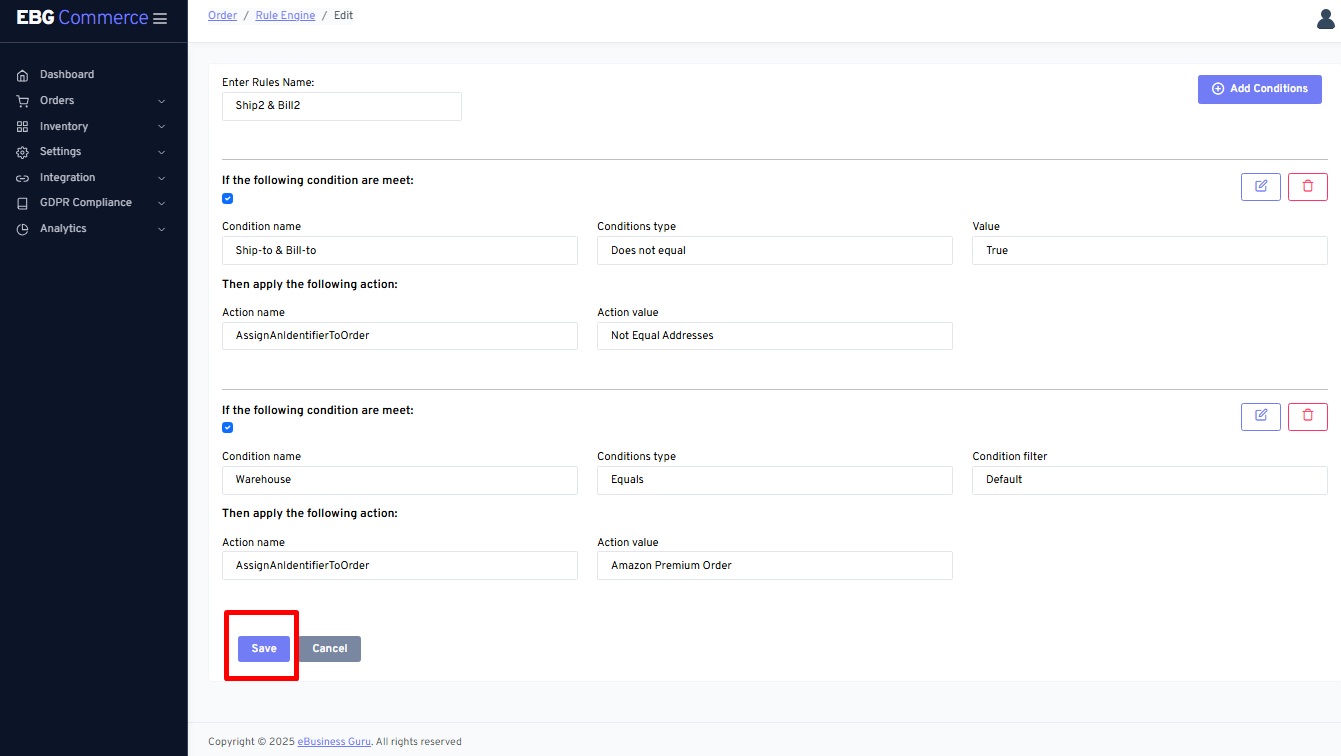The height and width of the screenshot is (756, 1341).
Task: Open the Integration menu item
Action: (67, 178)
